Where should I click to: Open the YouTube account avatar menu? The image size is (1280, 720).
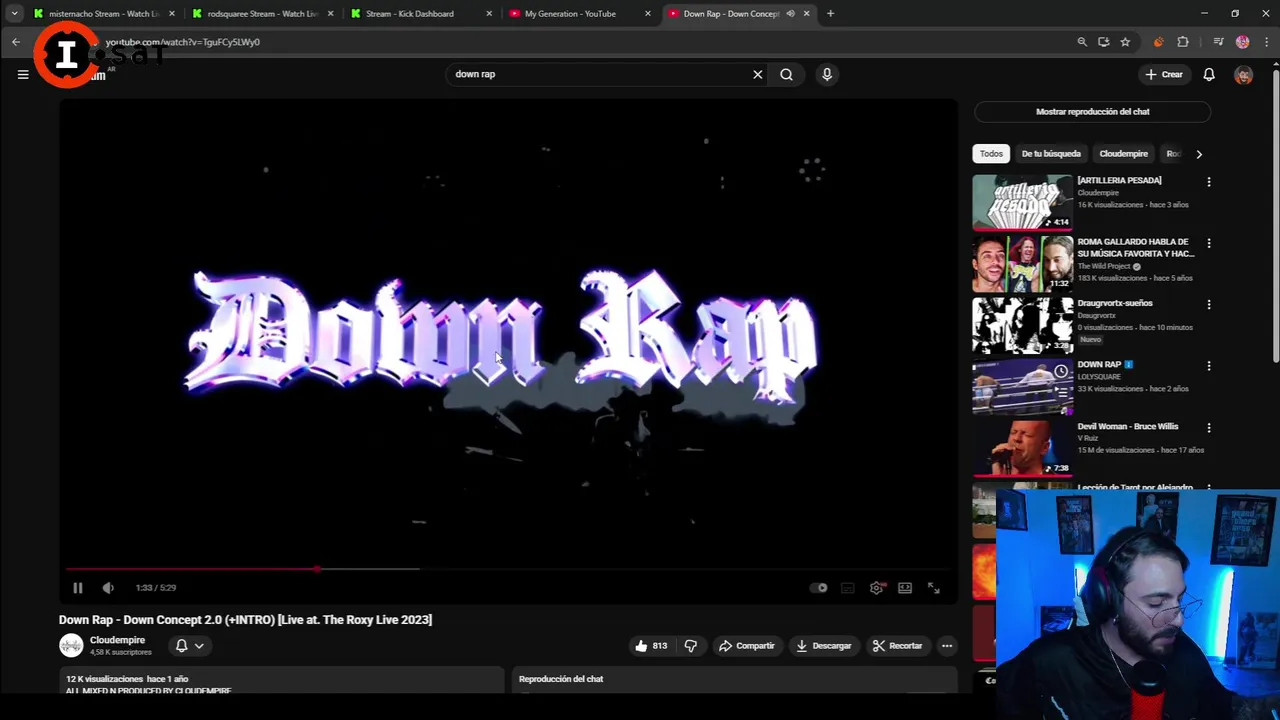[1244, 75]
